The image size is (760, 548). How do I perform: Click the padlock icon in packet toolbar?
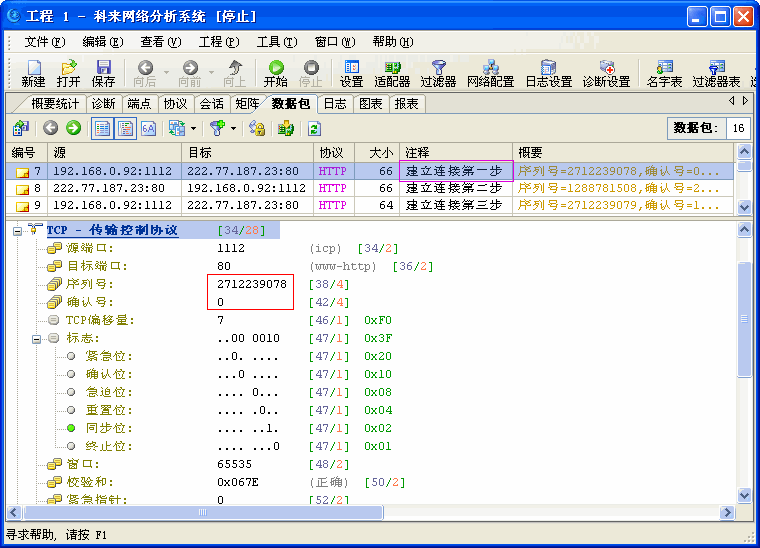coord(257,128)
